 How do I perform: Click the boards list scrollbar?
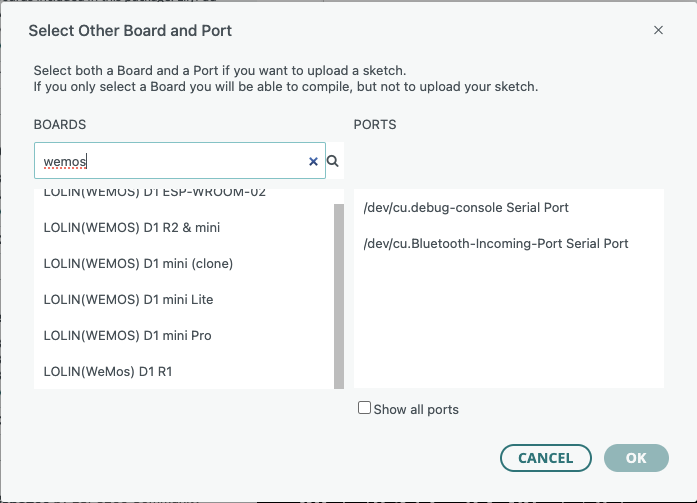[x=339, y=290]
